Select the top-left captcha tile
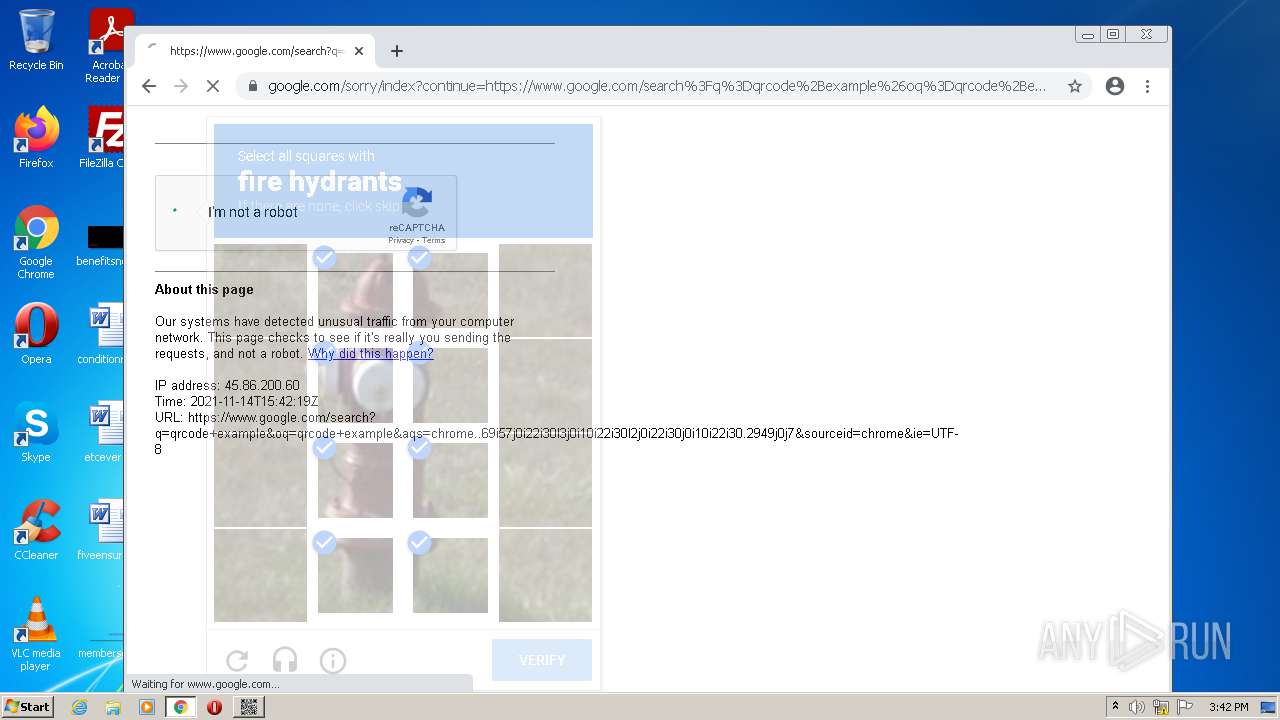Viewport: 1280px width, 720px height. coord(260,291)
